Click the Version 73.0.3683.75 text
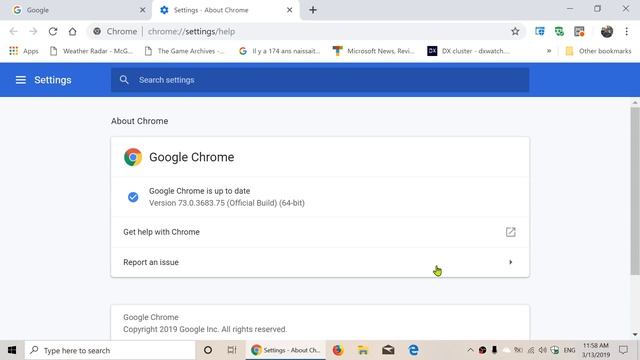This screenshot has height=360, width=640. (227, 203)
